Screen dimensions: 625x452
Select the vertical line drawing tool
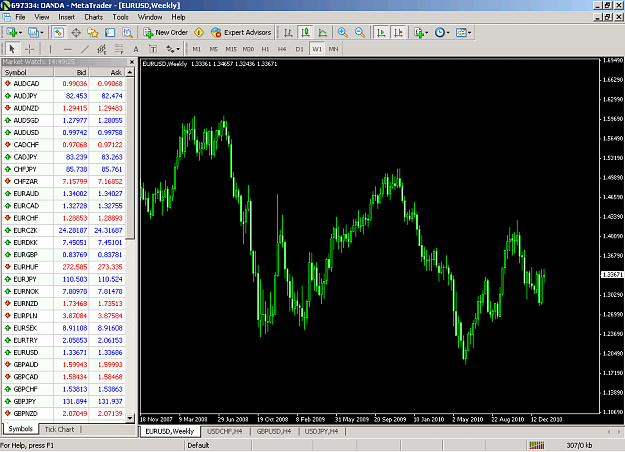pyautogui.click(x=50, y=49)
